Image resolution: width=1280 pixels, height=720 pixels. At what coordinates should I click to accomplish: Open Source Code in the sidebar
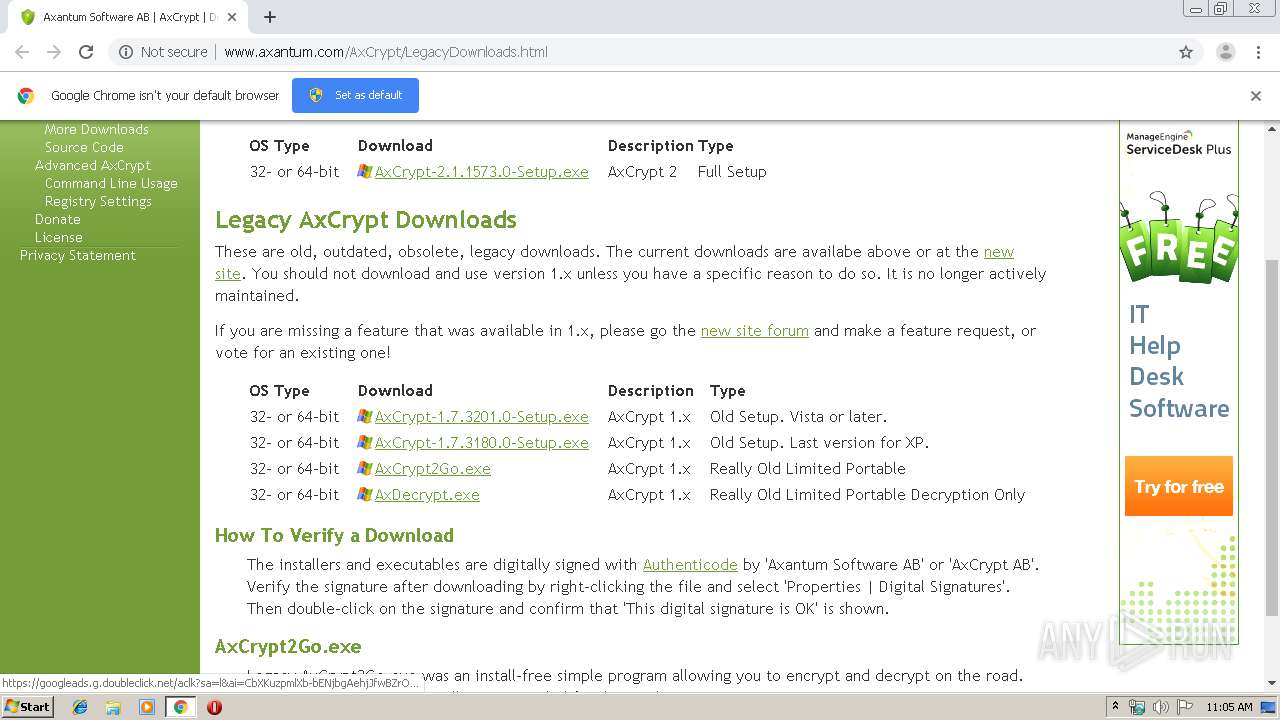(84, 147)
